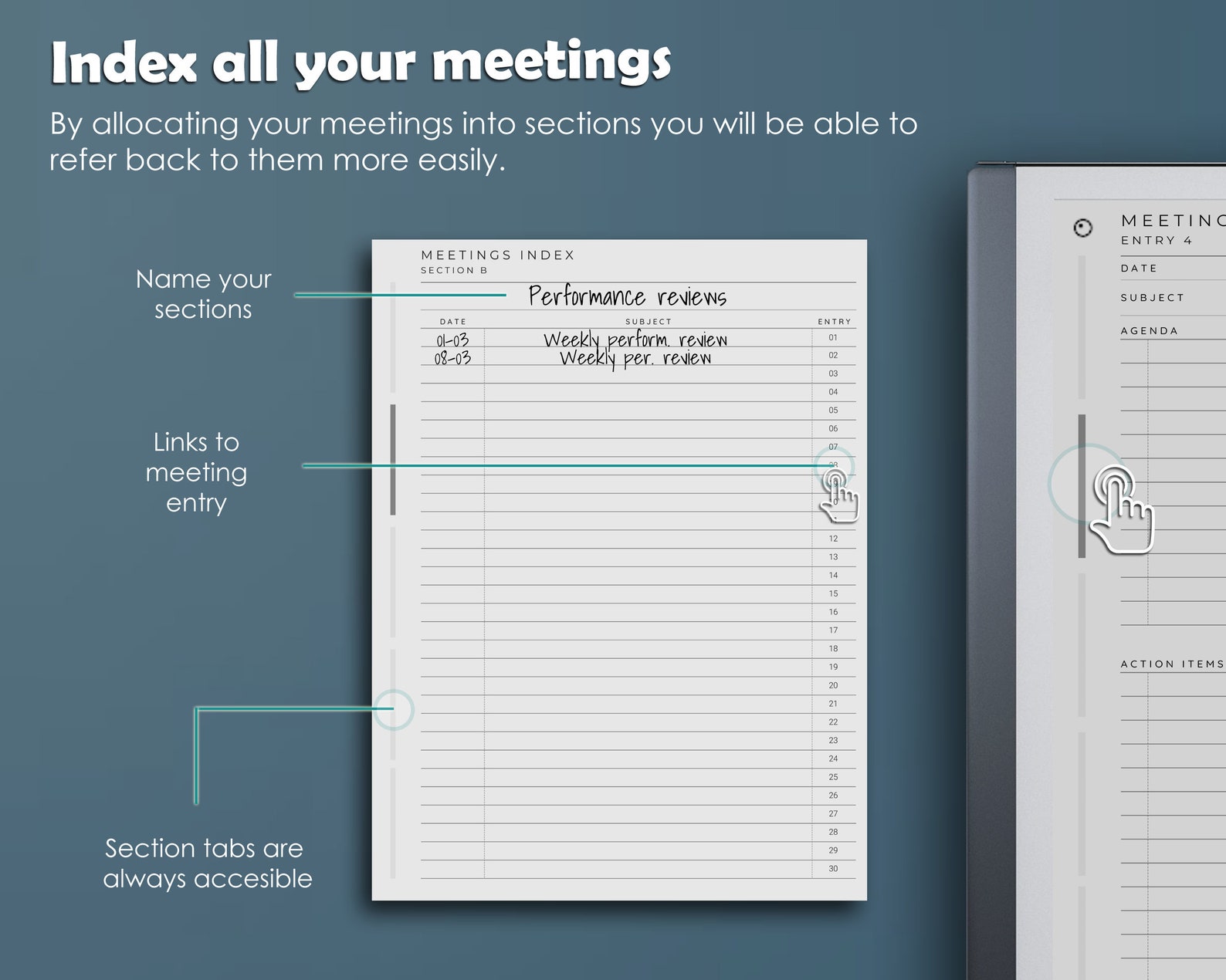Open entry link 16
The height and width of the screenshot is (980, 1226).
[833, 612]
